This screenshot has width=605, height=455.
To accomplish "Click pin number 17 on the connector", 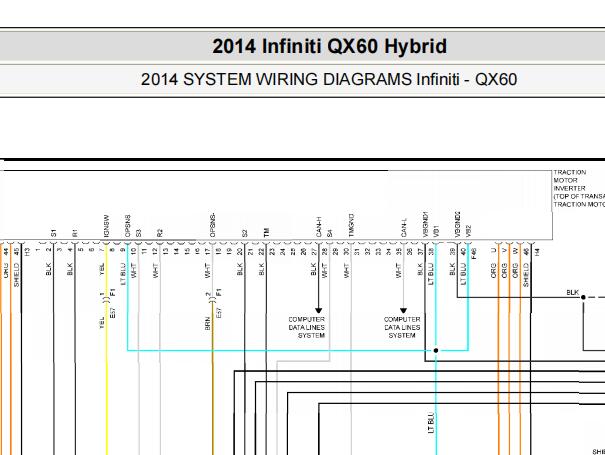I will [208, 252].
